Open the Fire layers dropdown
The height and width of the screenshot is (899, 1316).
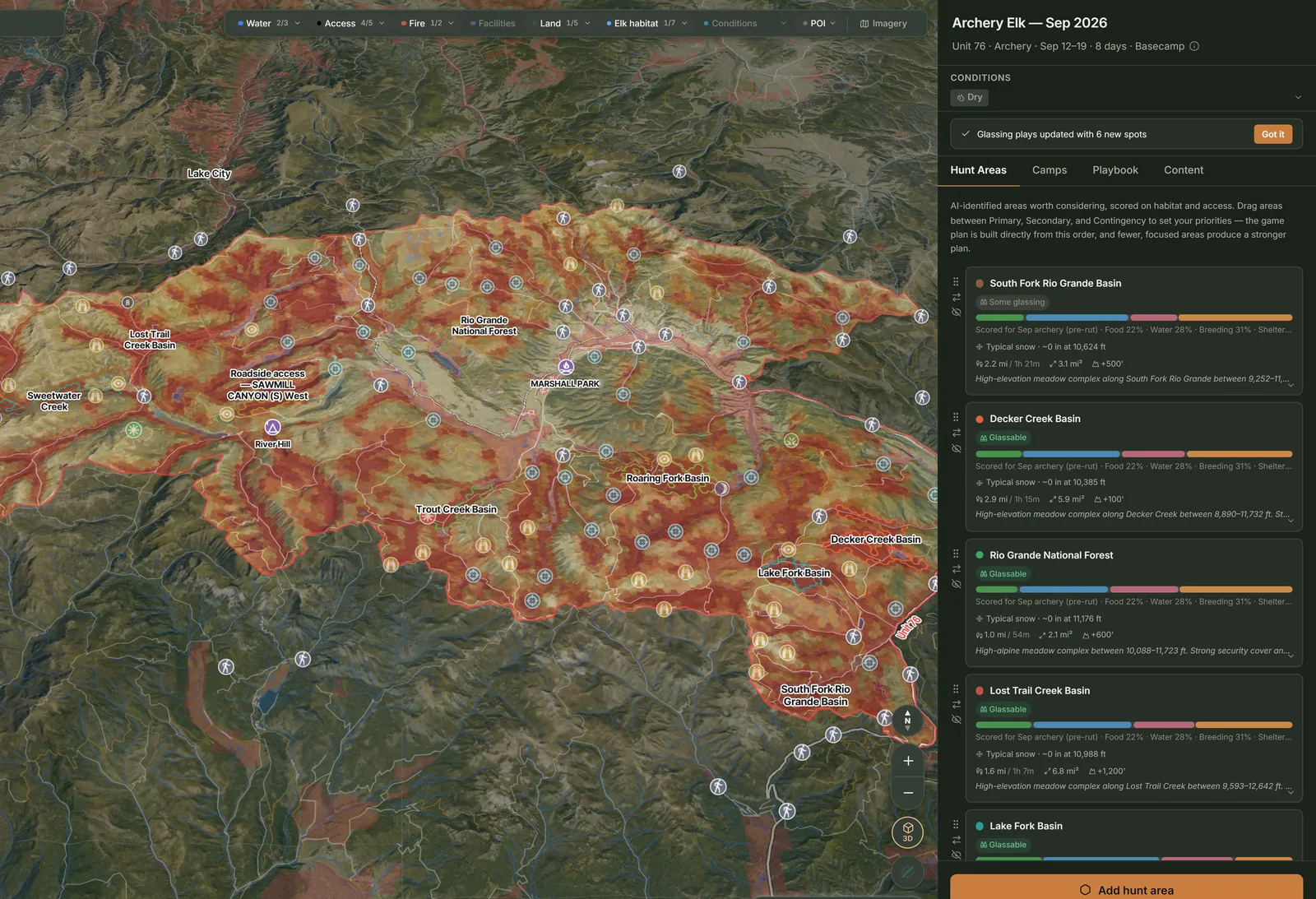coord(427,23)
